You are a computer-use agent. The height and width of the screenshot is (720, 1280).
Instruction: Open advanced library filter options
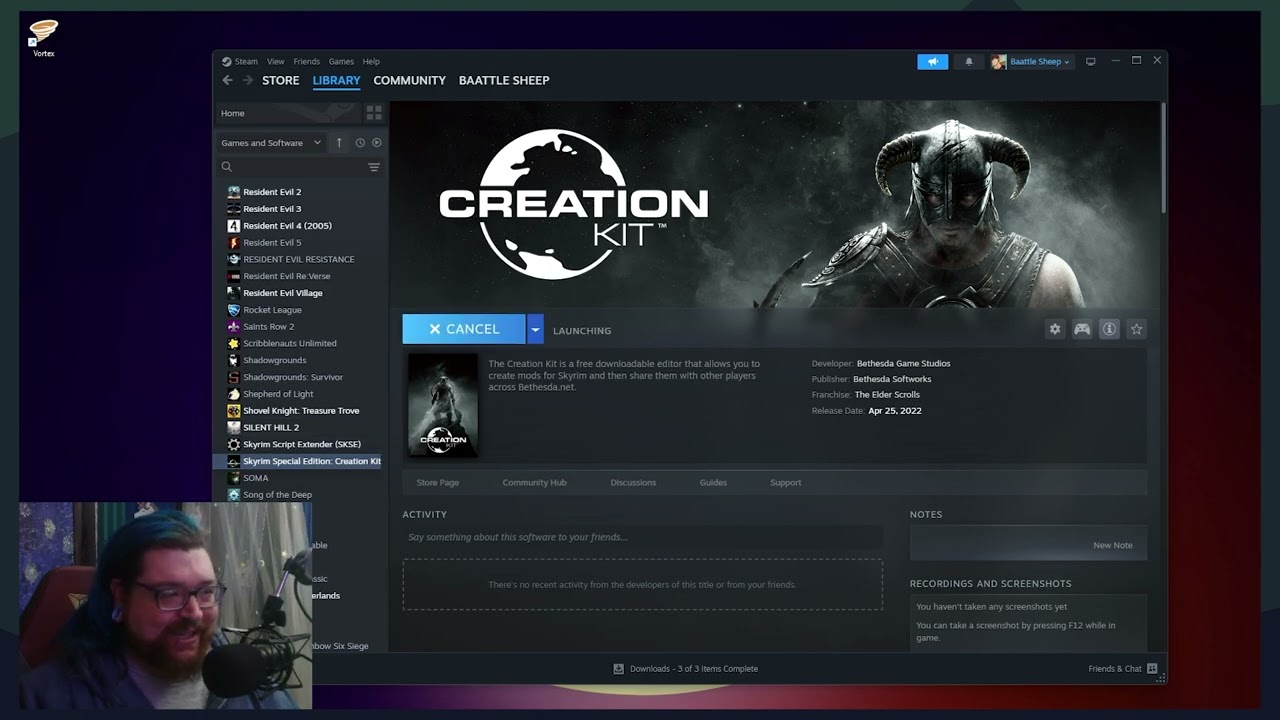point(374,167)
